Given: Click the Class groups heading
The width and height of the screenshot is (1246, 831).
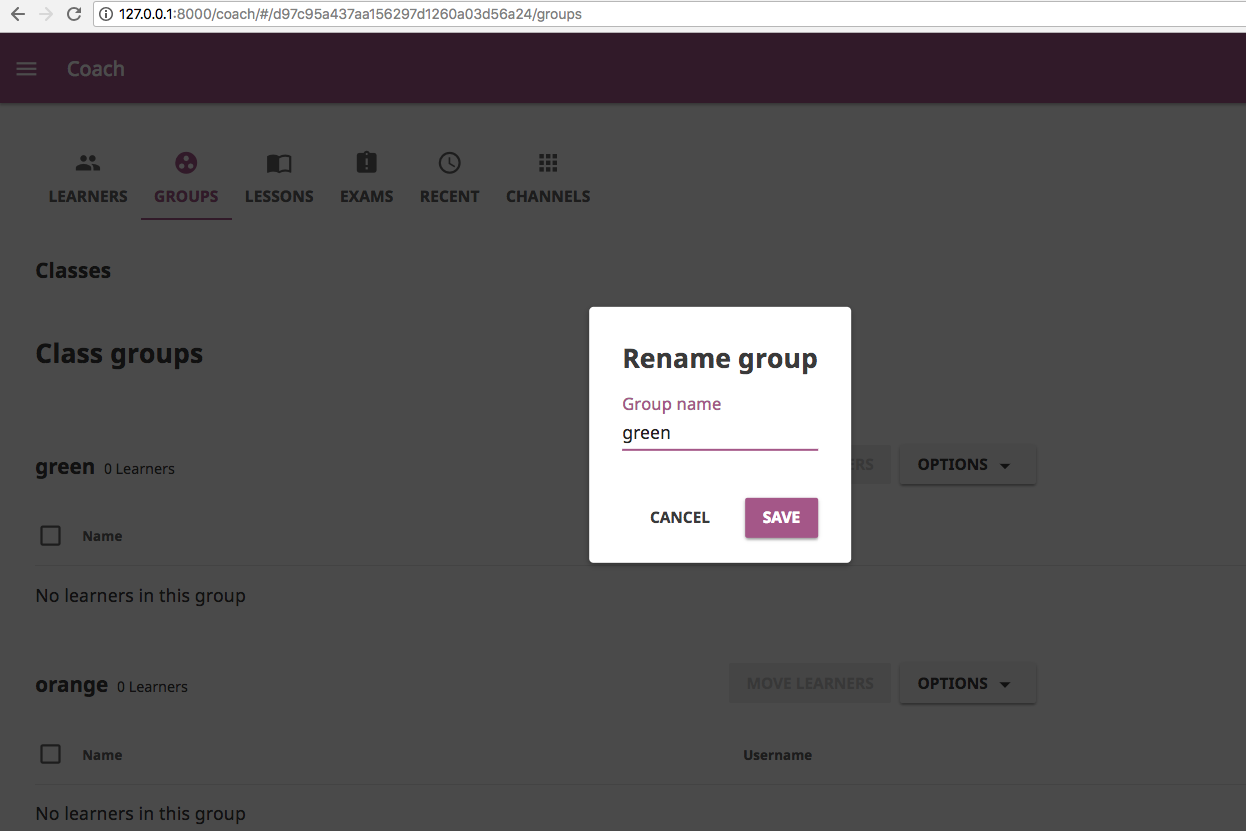Looking at the screenshot, I should (119, 354).
